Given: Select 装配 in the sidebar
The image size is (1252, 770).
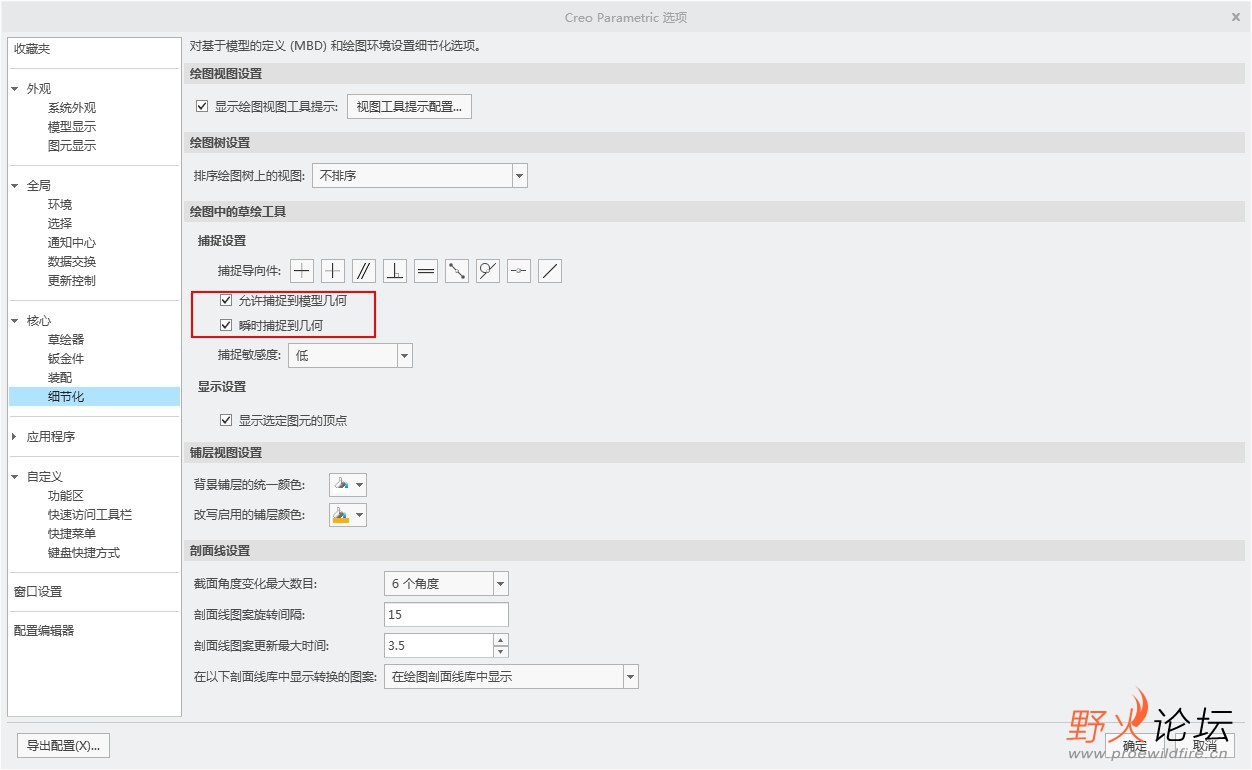Looking at the screenshot, I should (x=60, y=378).
